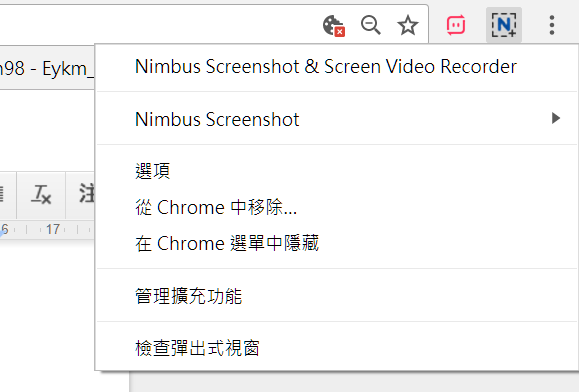Click the zoom-out magnifier icon in the address bar
This screenshot has height=392, width=579.
point(370,25)
